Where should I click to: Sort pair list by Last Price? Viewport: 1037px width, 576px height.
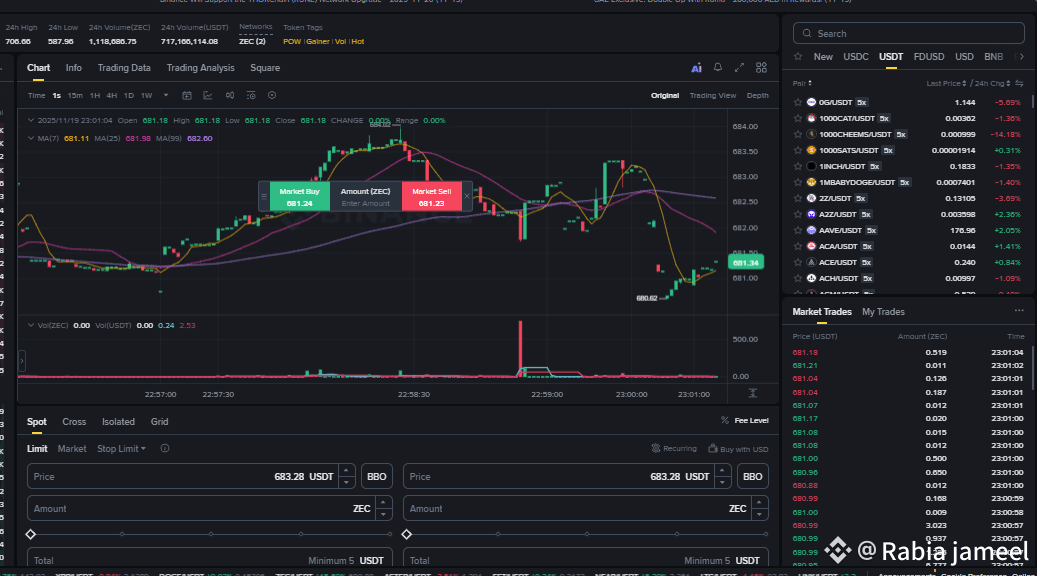click(946, 83)
